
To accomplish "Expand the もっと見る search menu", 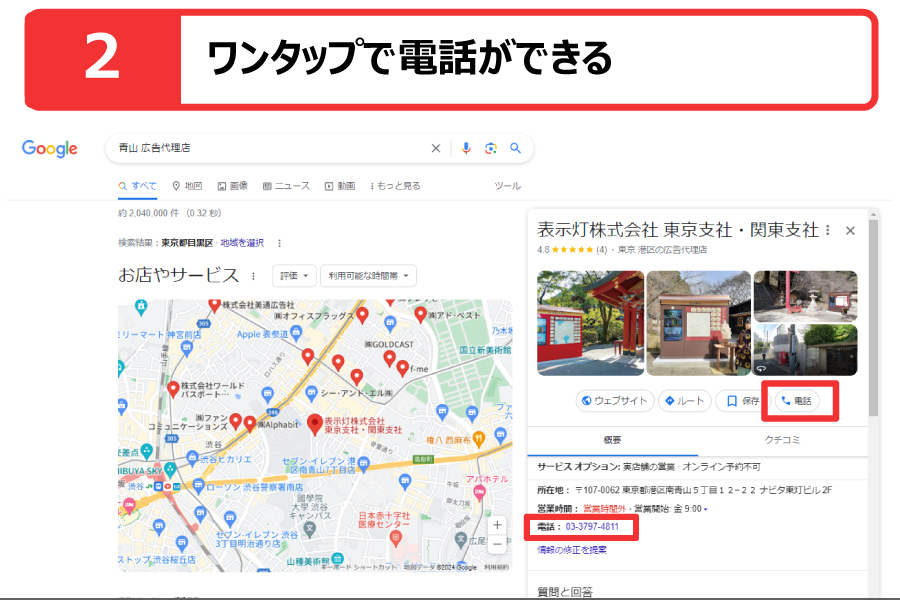I will pyautogui.click(x=395, y=186).
